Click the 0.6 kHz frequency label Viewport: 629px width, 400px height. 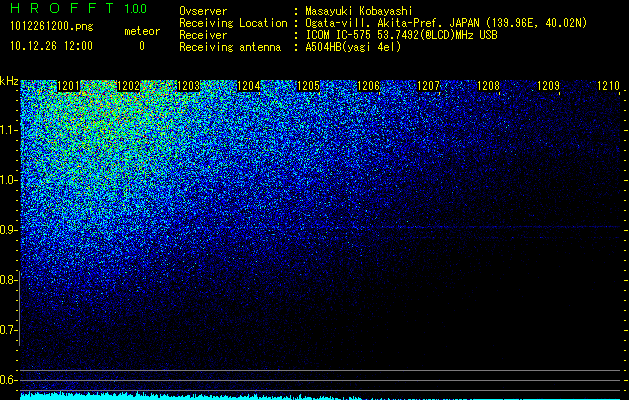[8, 380]
